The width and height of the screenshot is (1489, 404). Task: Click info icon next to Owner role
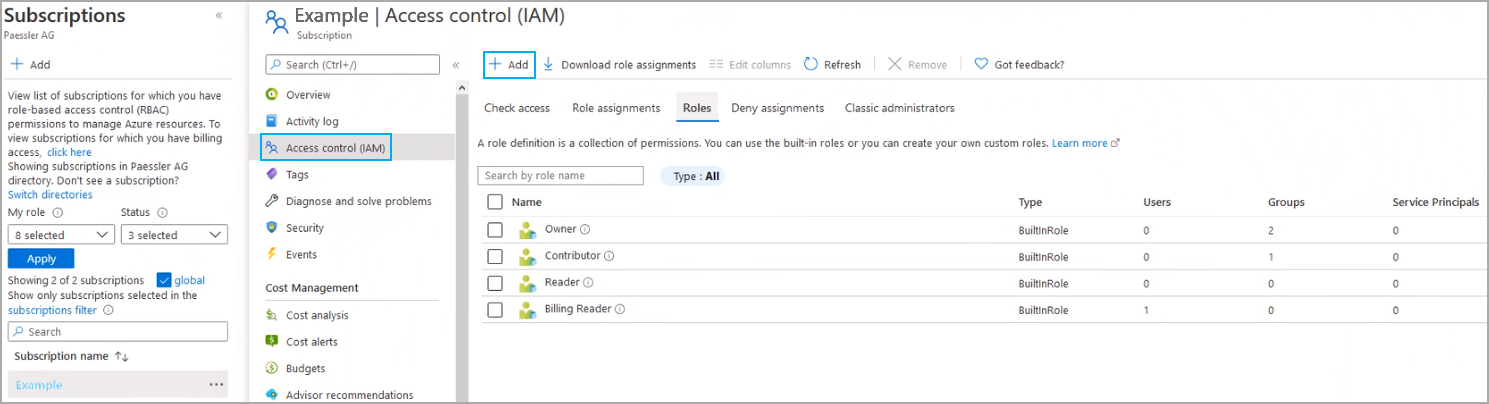click(x=586, y=229)
